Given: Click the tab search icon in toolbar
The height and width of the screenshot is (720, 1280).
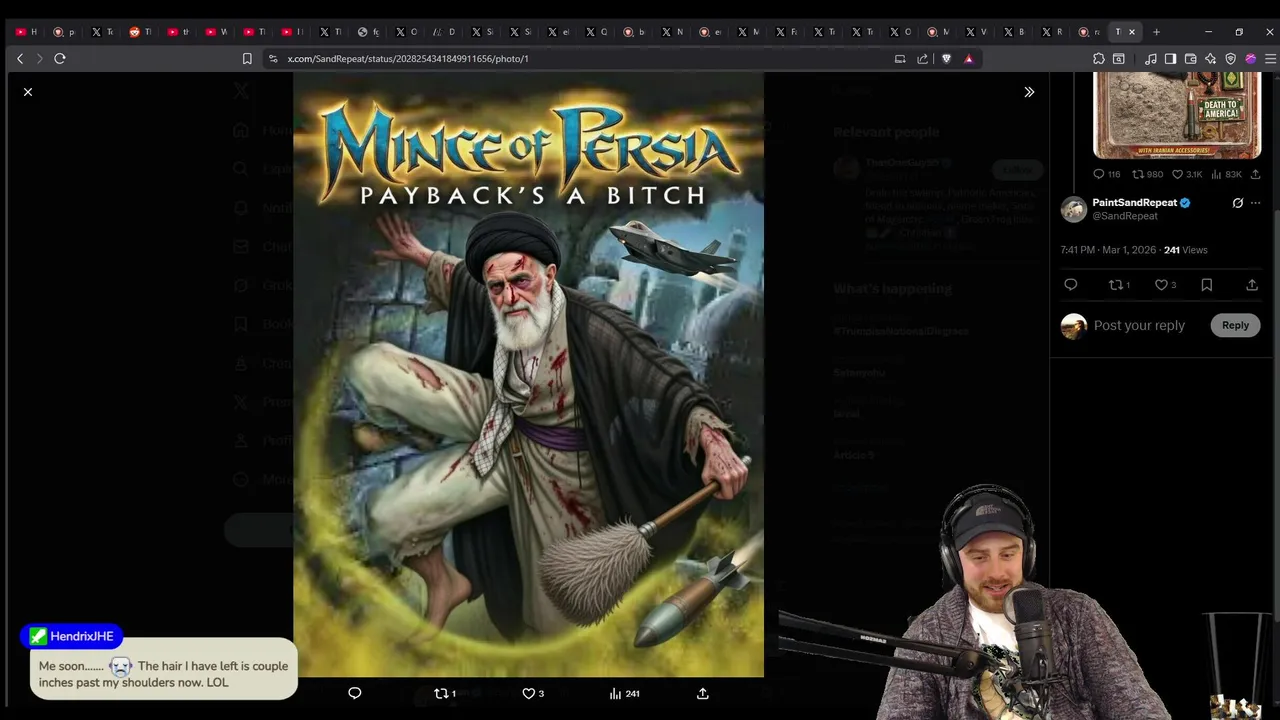Looking at the screenshot, I should coord(1119,59).
